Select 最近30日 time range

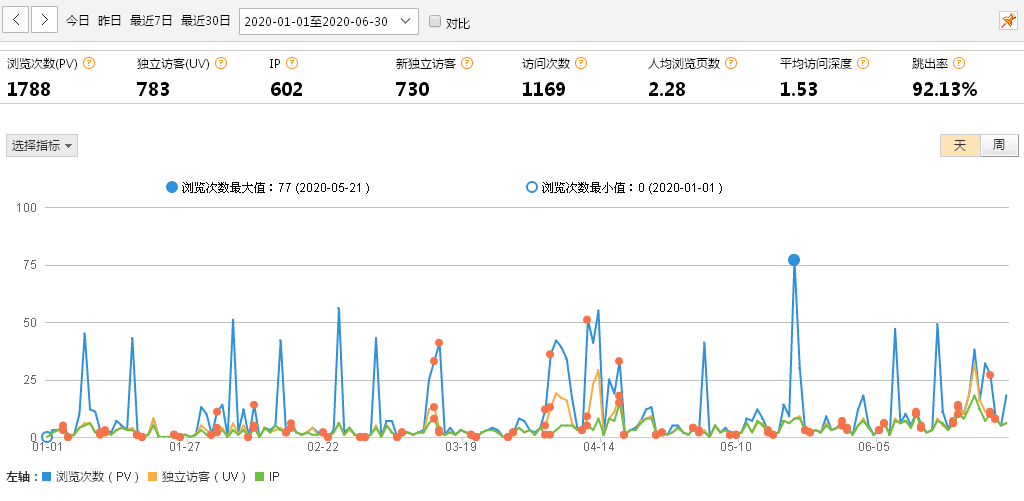(206, 21)
